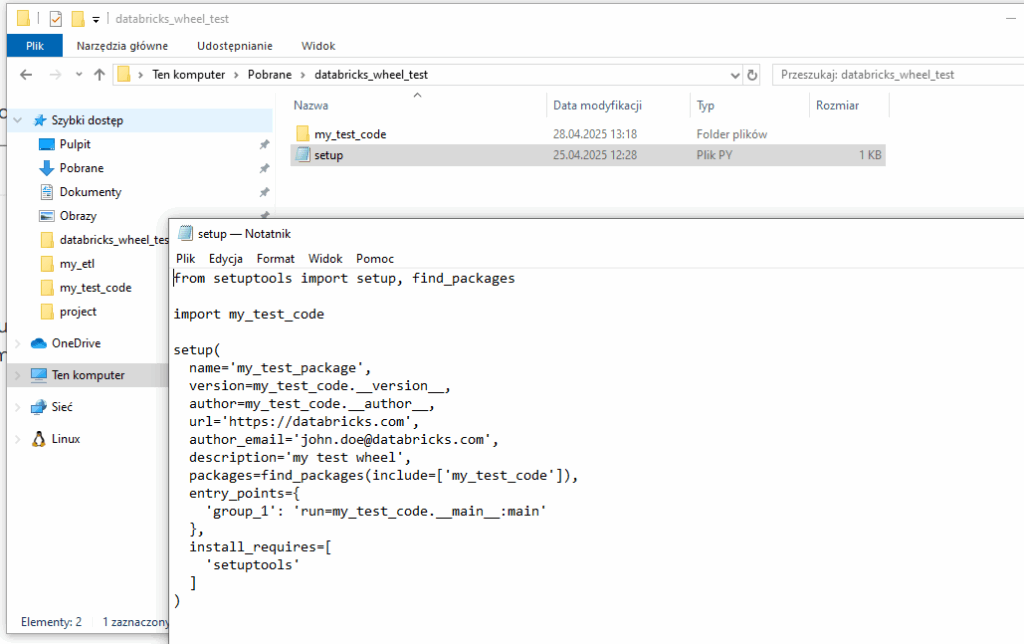The width and height of the screenshot is (1024, 644).
Task: Collapse the Szybki dostęp section
Action: pyautogui.click(x=16, y=120)
